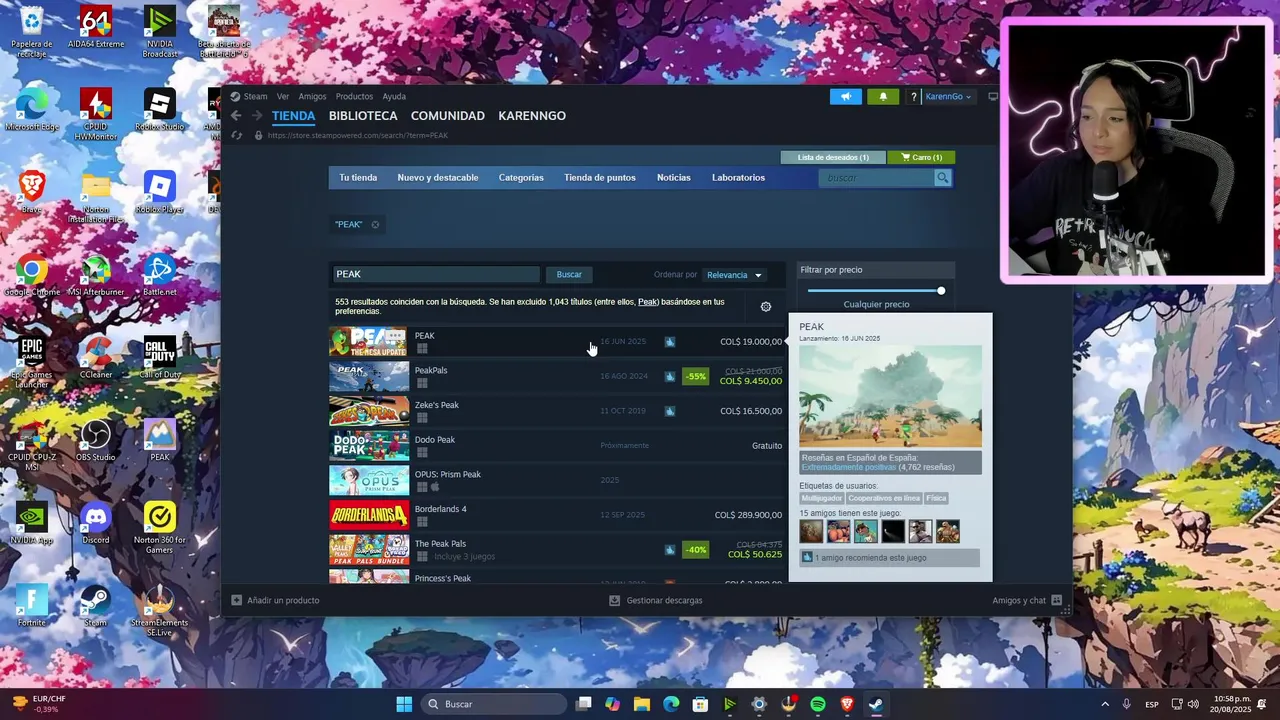
Task: Click the Buscar search button
Action: (x=569, y=275)
